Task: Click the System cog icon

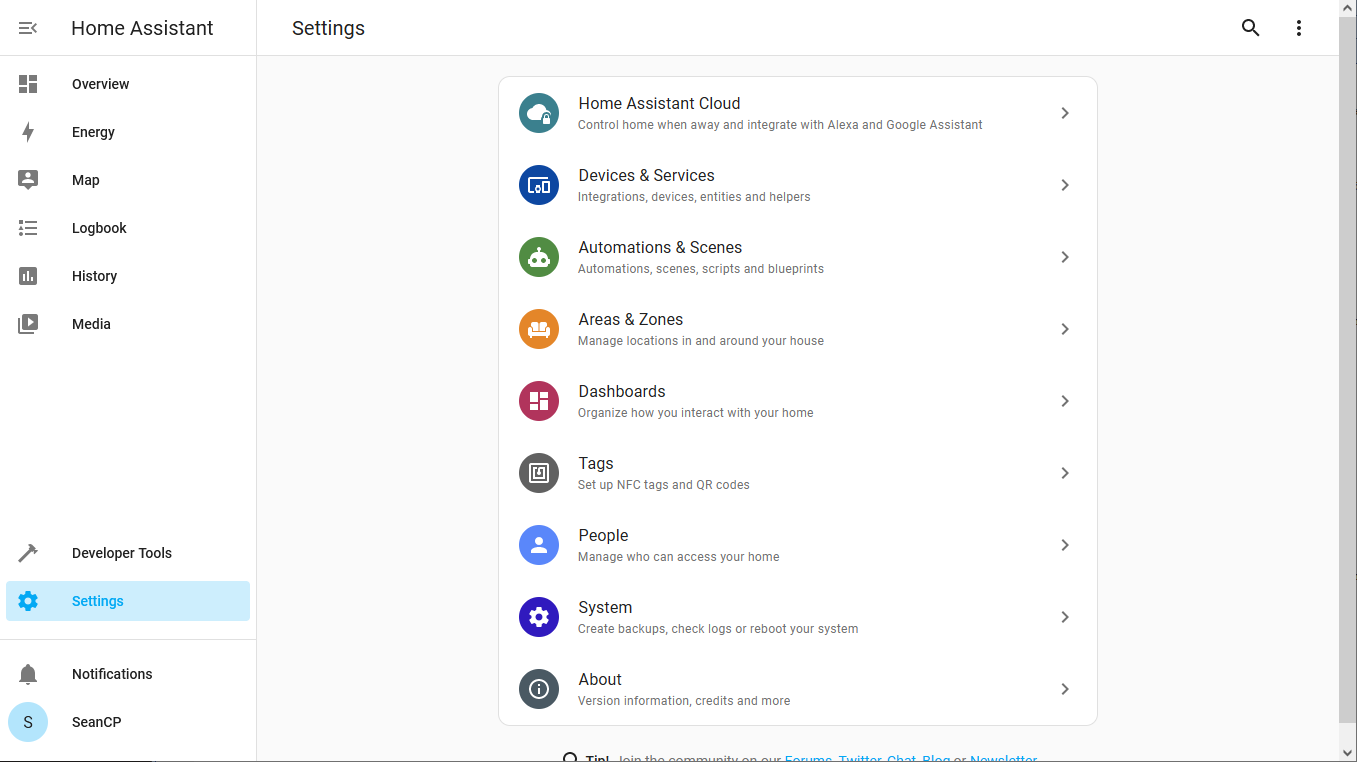Action: 539,617
